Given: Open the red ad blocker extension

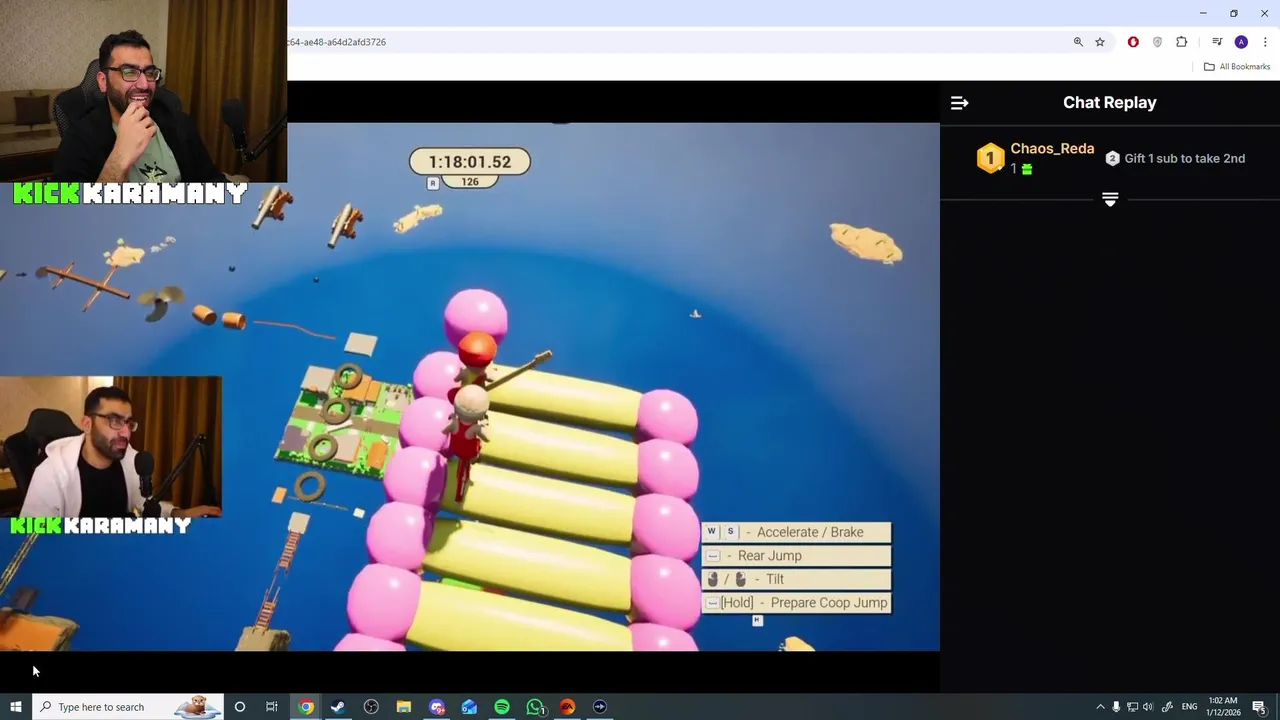Looking at the screenshot, I should [1133, 42].
